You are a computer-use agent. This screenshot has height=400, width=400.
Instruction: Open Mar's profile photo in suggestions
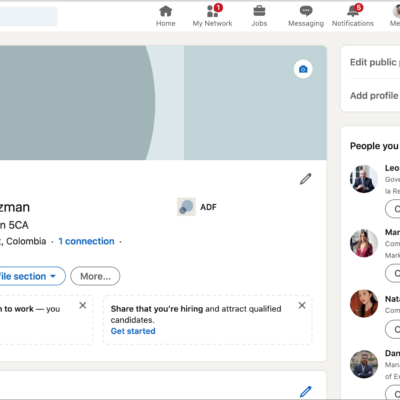[364, 243]
